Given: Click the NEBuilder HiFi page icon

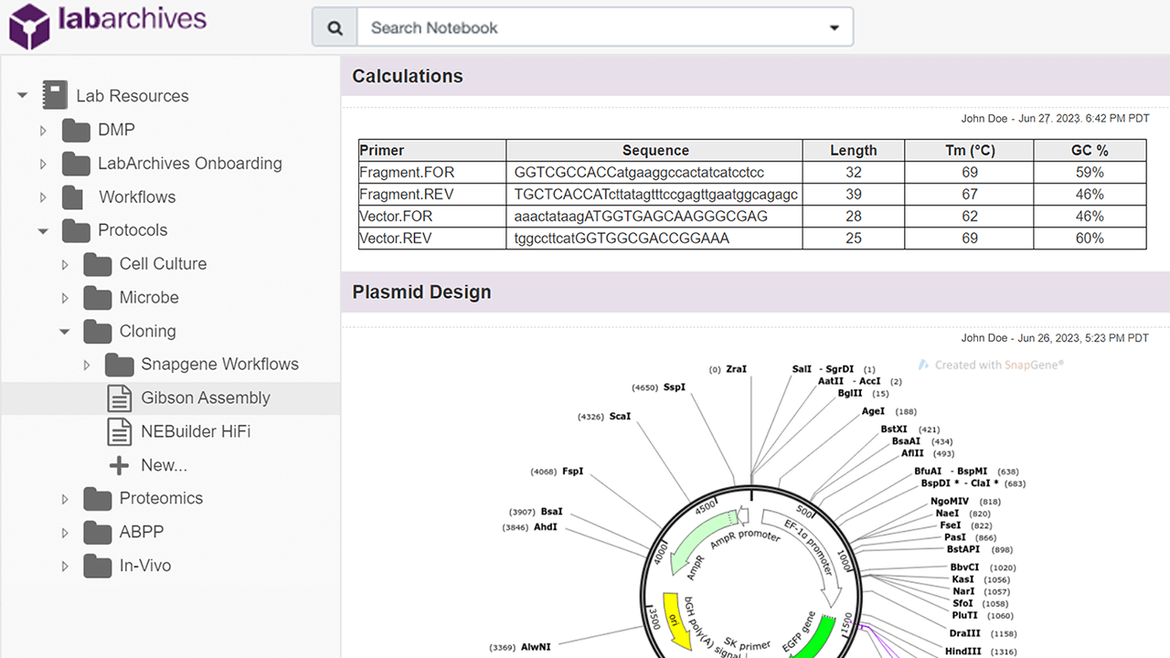Looking at the screenshot, I should point(120,432).
